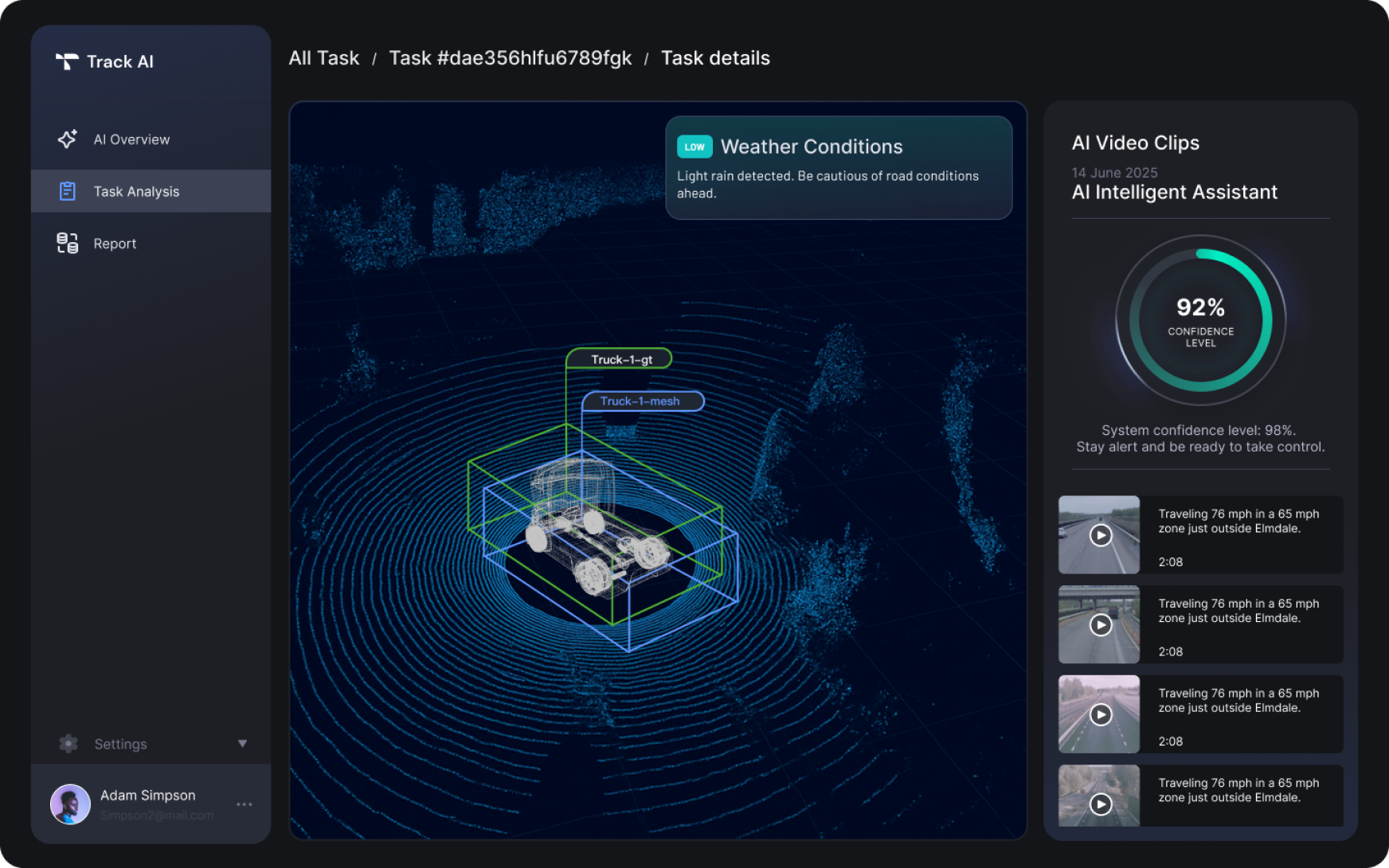1389x868 pixels.
Task: Open Adam Simpson's three-dot options menu
Action: click(245, 804)
